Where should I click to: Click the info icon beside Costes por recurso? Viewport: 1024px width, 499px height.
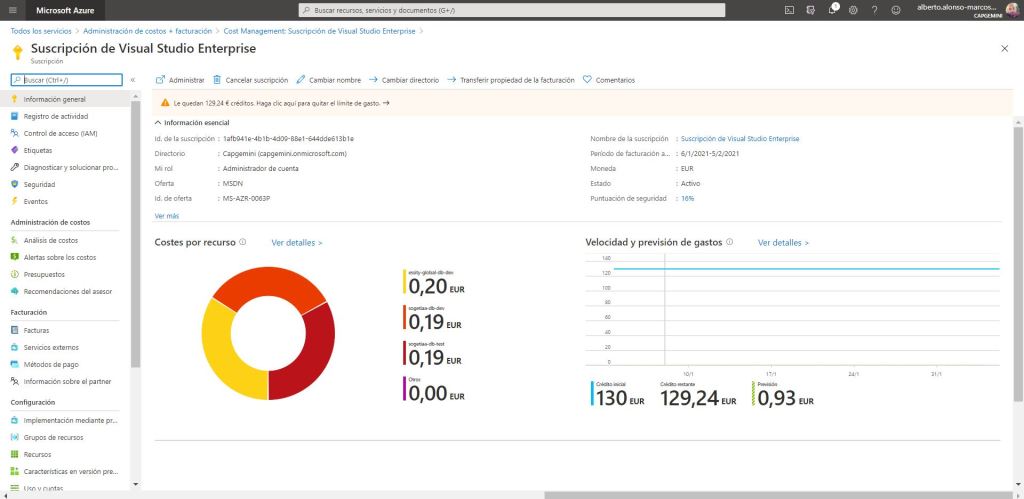(x=243, y=242)
